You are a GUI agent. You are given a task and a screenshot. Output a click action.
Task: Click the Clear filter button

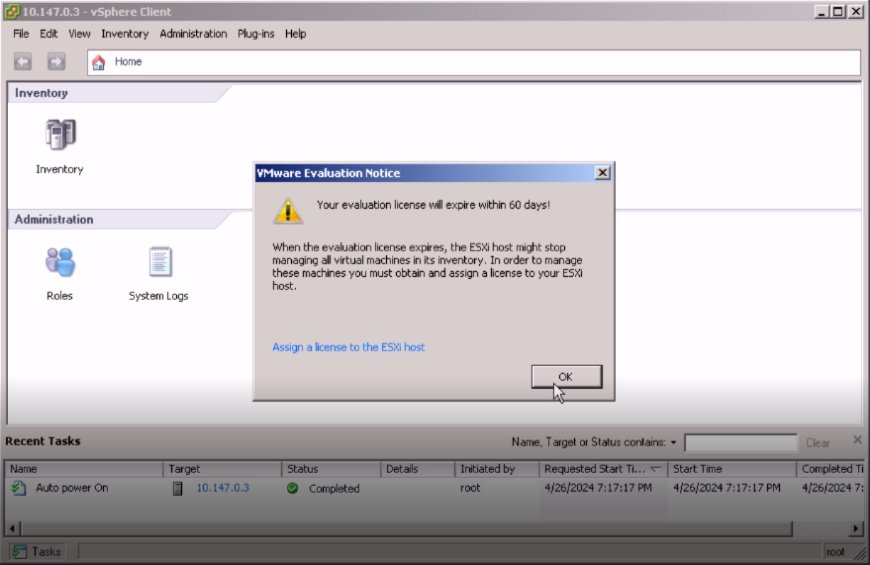pyautogui.click(x=817, y=442)
